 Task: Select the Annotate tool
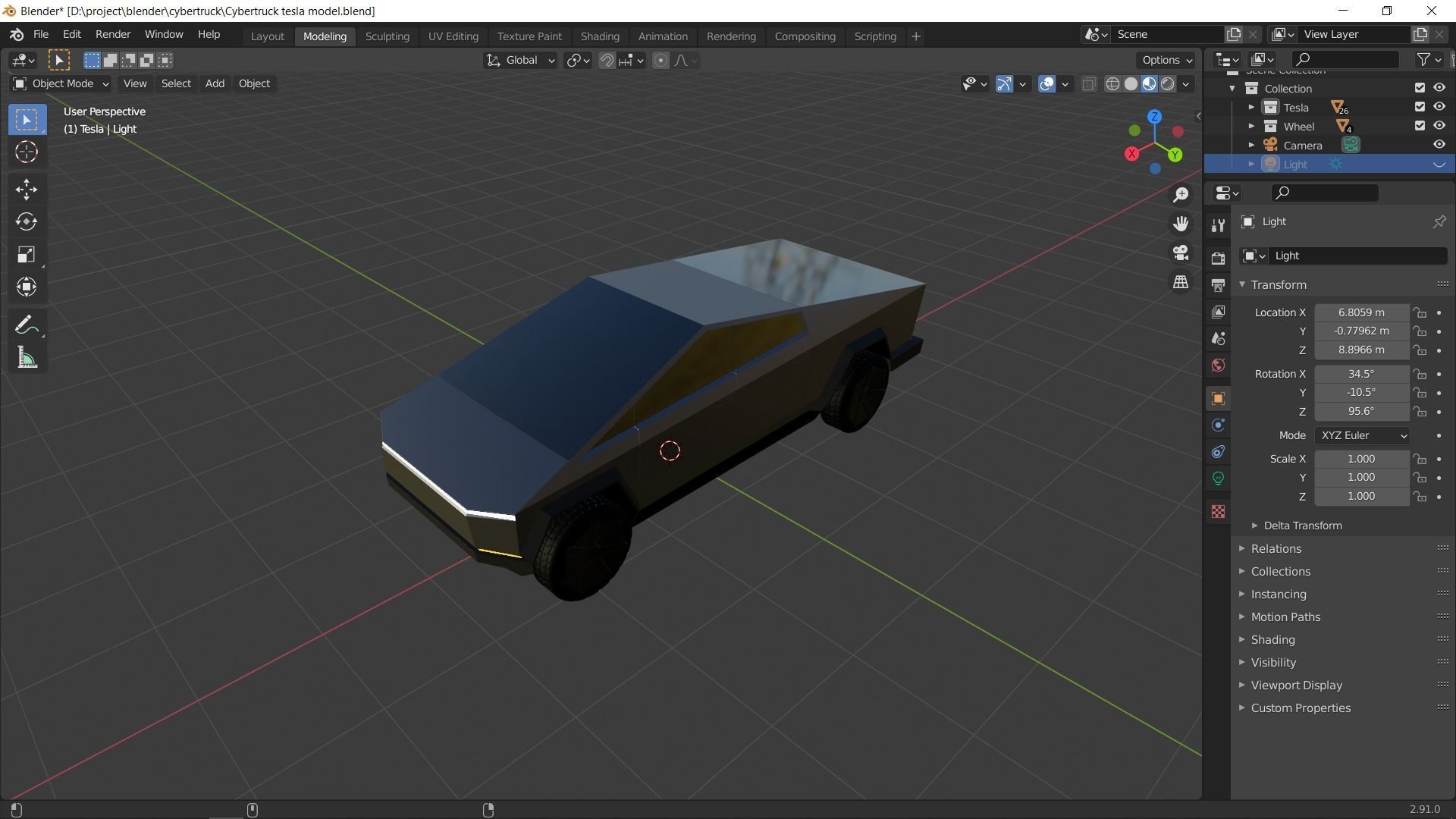click(x=27, y=325)
